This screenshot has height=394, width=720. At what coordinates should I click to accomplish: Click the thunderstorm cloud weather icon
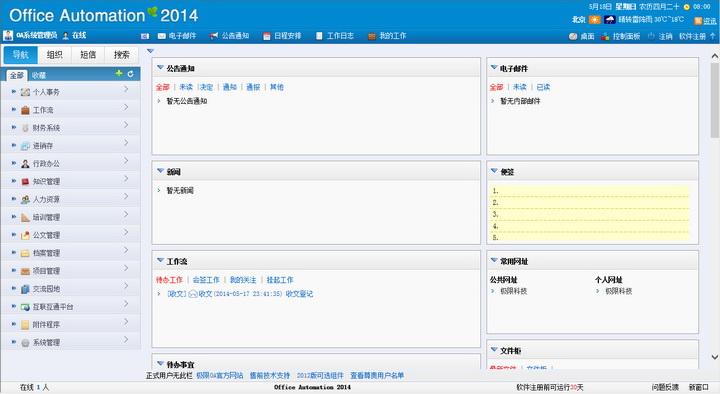point(609,19)
